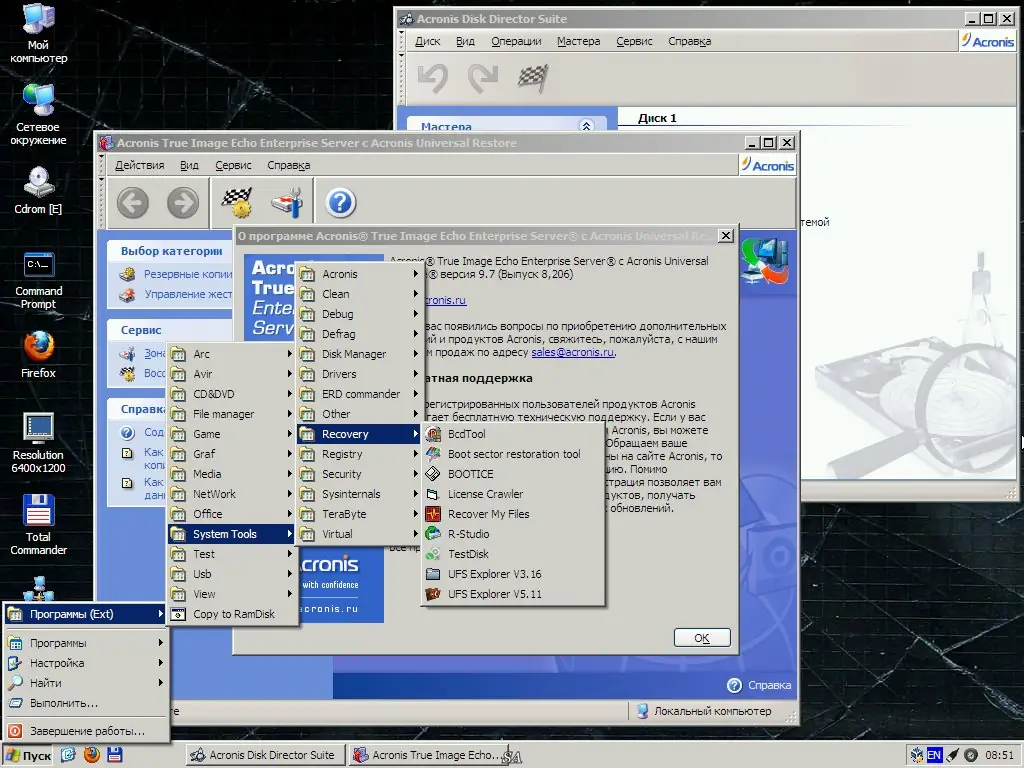1024x768 pixels.
Task: Switch to Acronis Disk Director Suite taskbar button
Action: 265,755
